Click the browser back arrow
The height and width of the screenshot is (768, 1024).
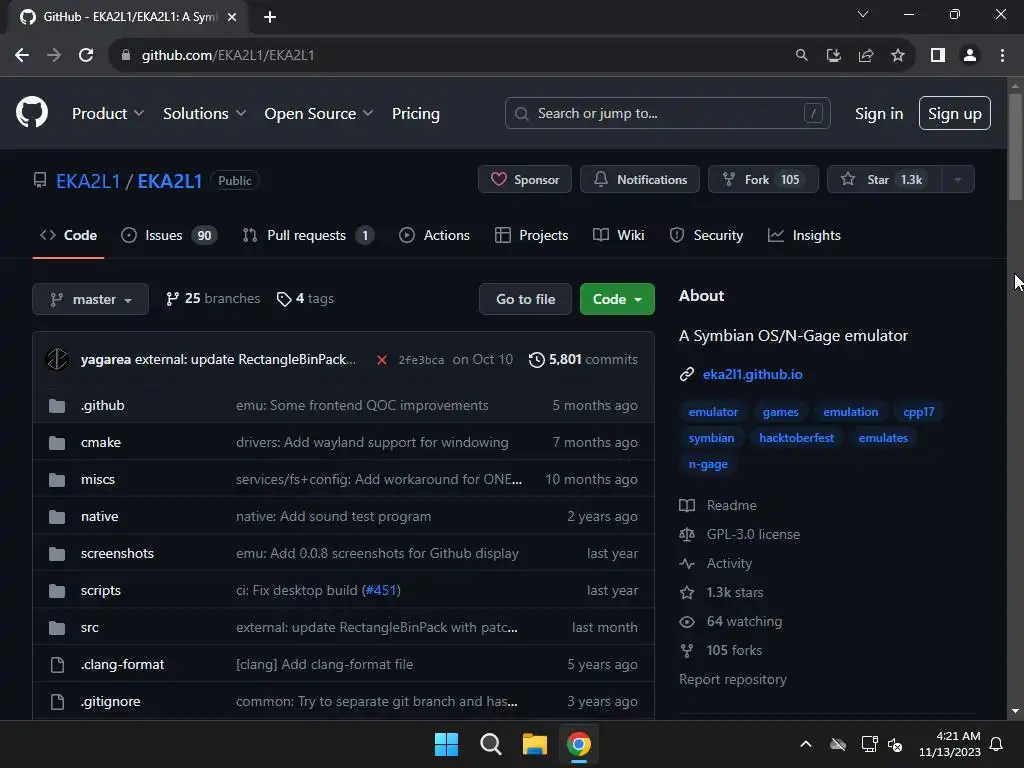pos(22,56)
